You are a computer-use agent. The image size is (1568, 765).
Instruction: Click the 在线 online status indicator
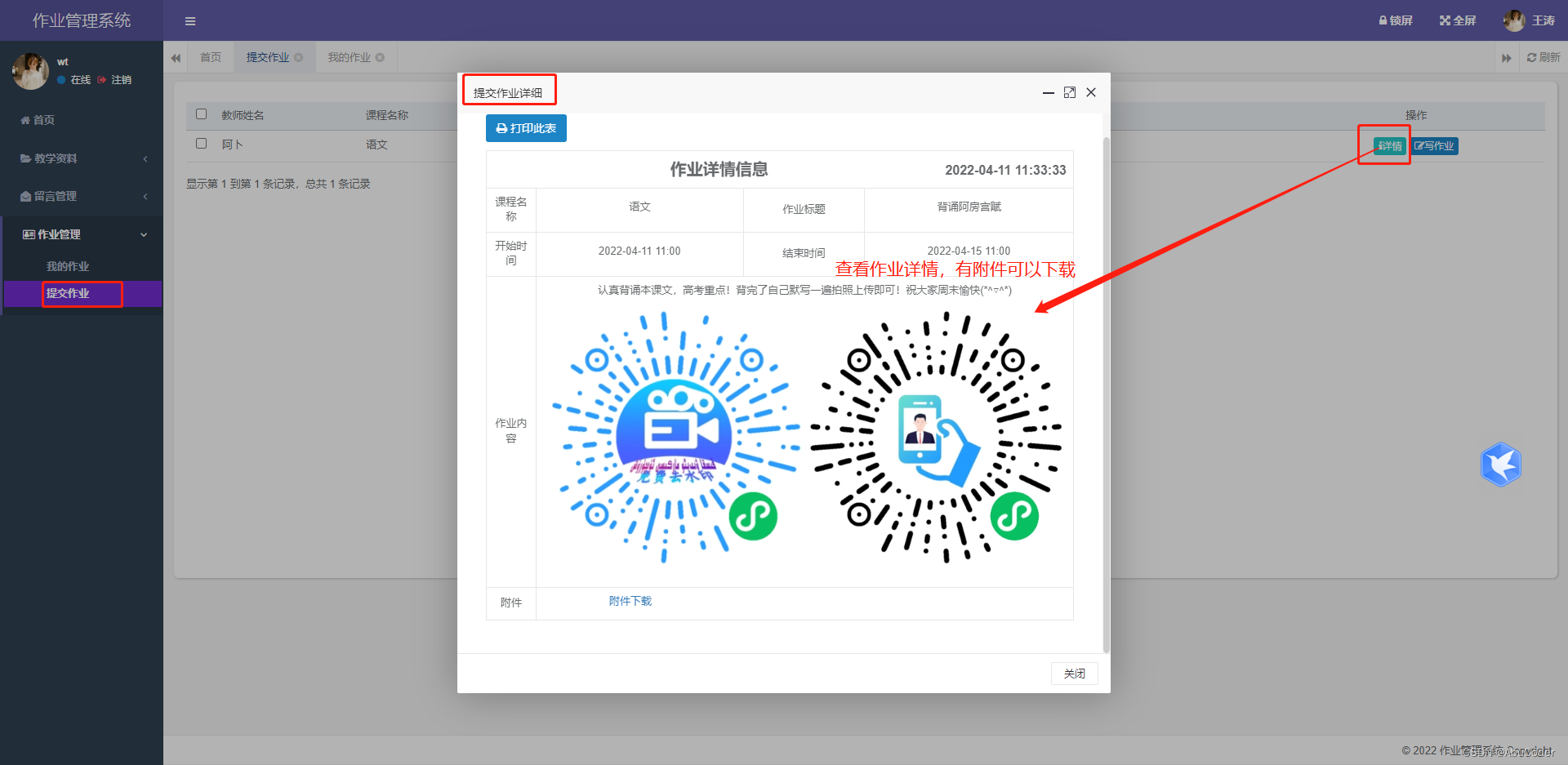(74, 80)
